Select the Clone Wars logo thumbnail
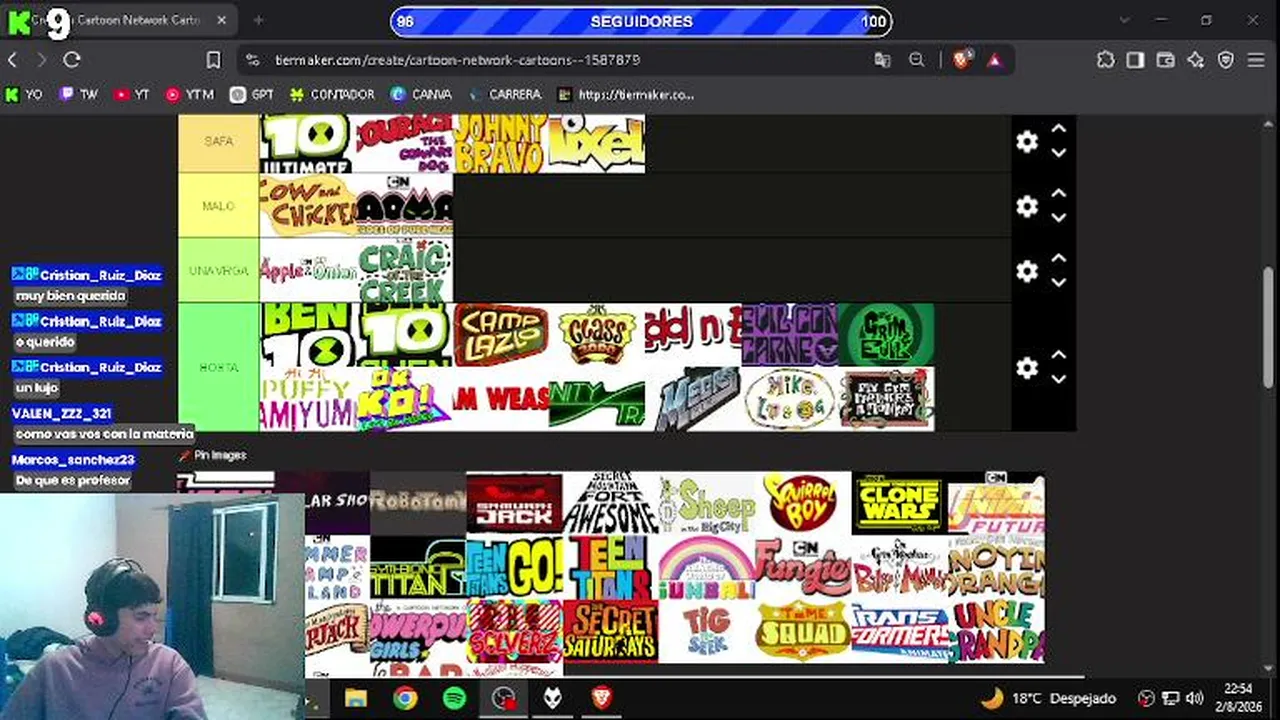This screenshot has height=720, width=1280. click(x=899, y=503)
